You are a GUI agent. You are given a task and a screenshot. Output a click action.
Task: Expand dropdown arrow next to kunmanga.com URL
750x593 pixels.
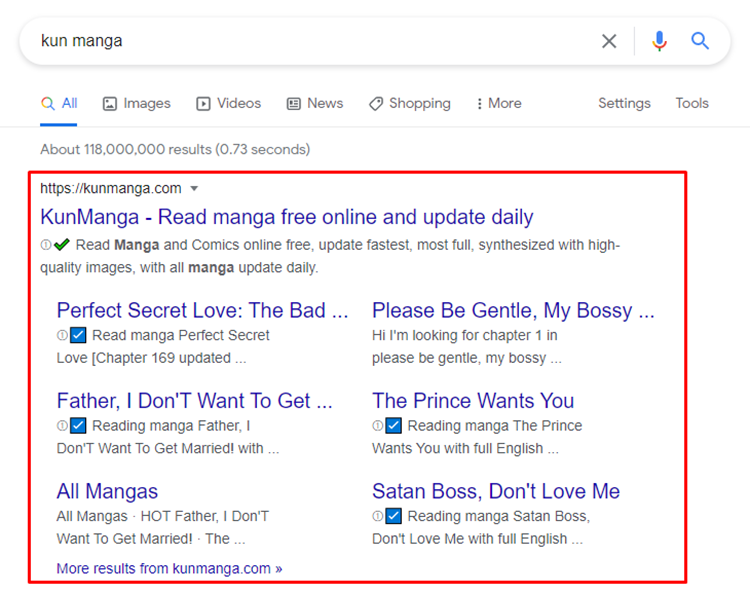tap(194, 188)
